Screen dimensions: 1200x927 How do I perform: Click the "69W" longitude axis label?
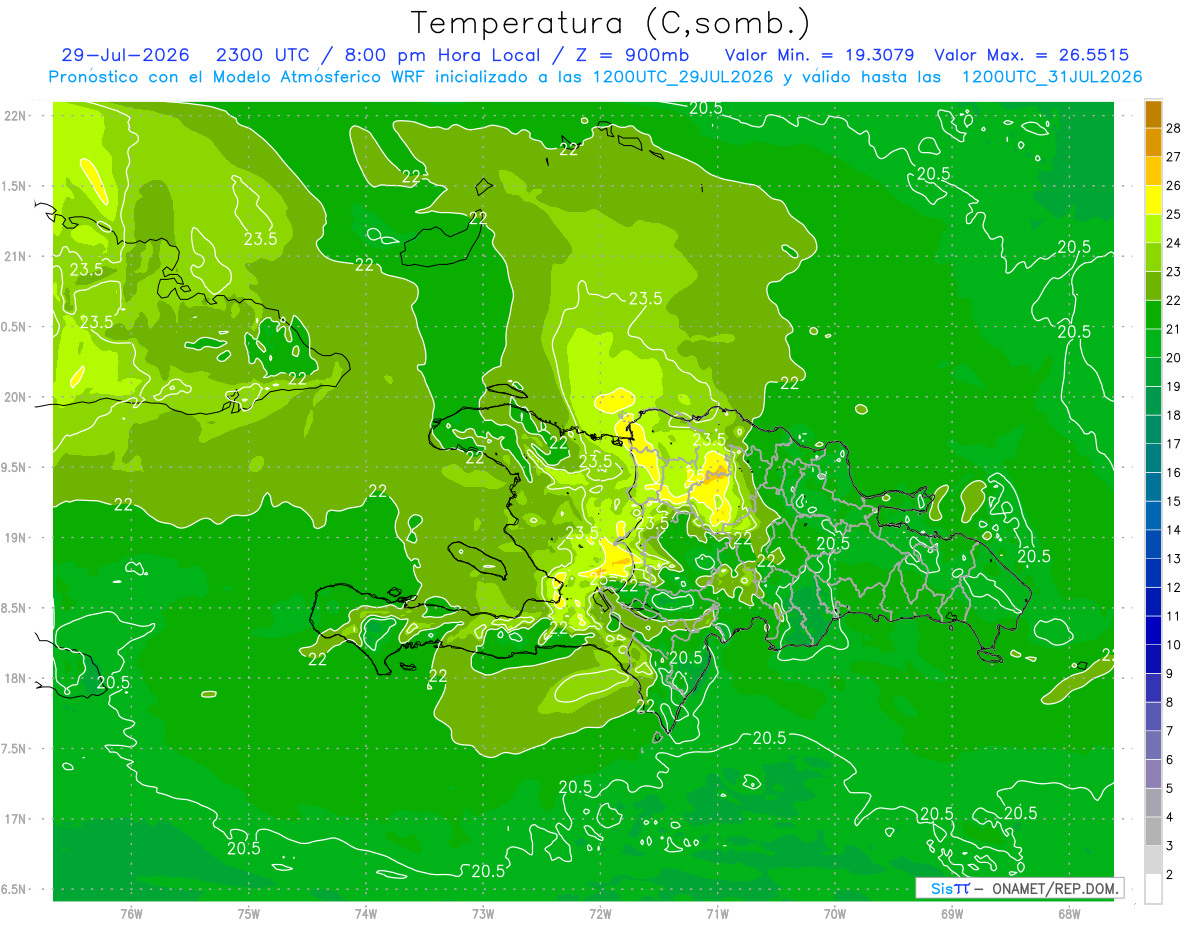(952, 913)
